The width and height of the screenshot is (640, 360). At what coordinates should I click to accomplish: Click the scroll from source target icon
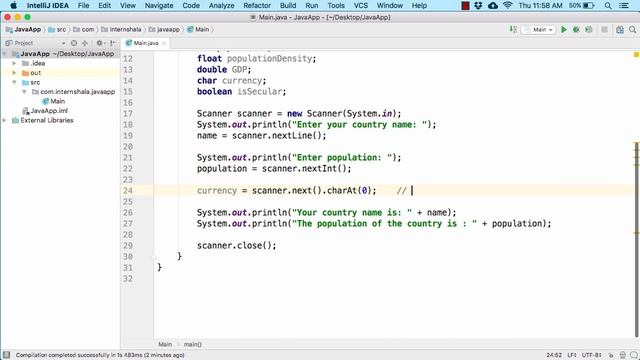[74, 43]
